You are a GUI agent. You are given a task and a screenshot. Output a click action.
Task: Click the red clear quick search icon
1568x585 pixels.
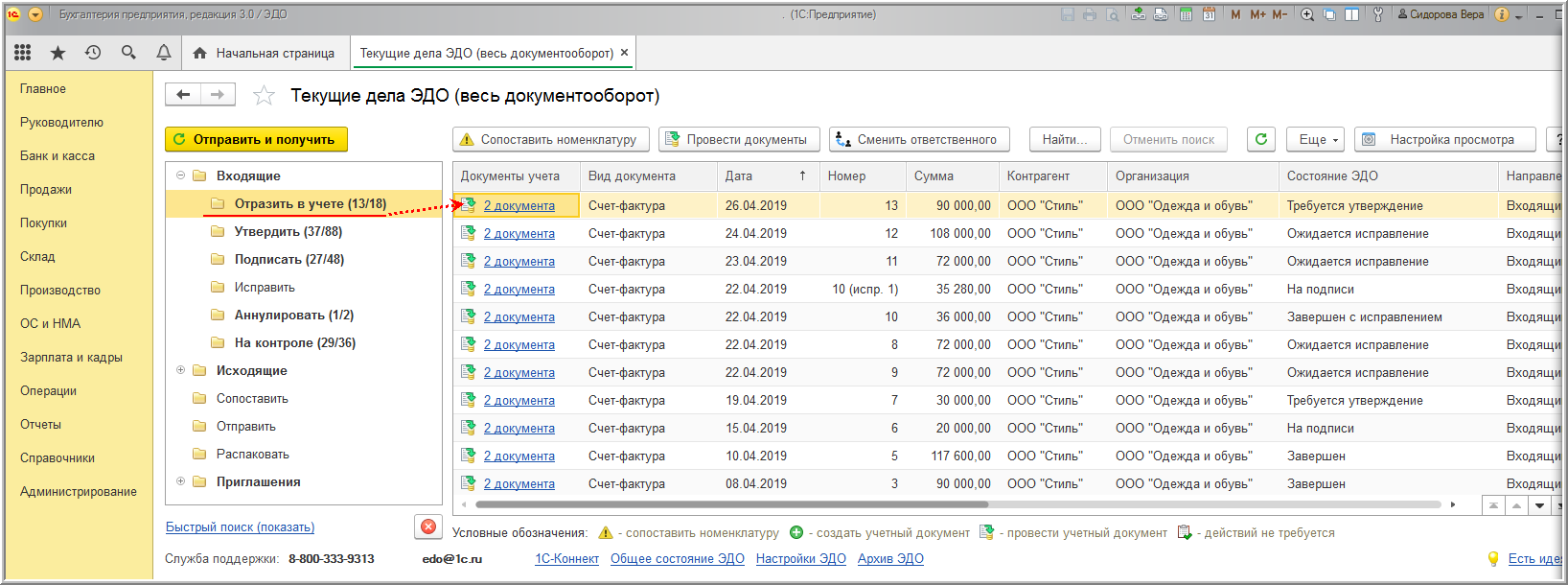click(428, 526)
